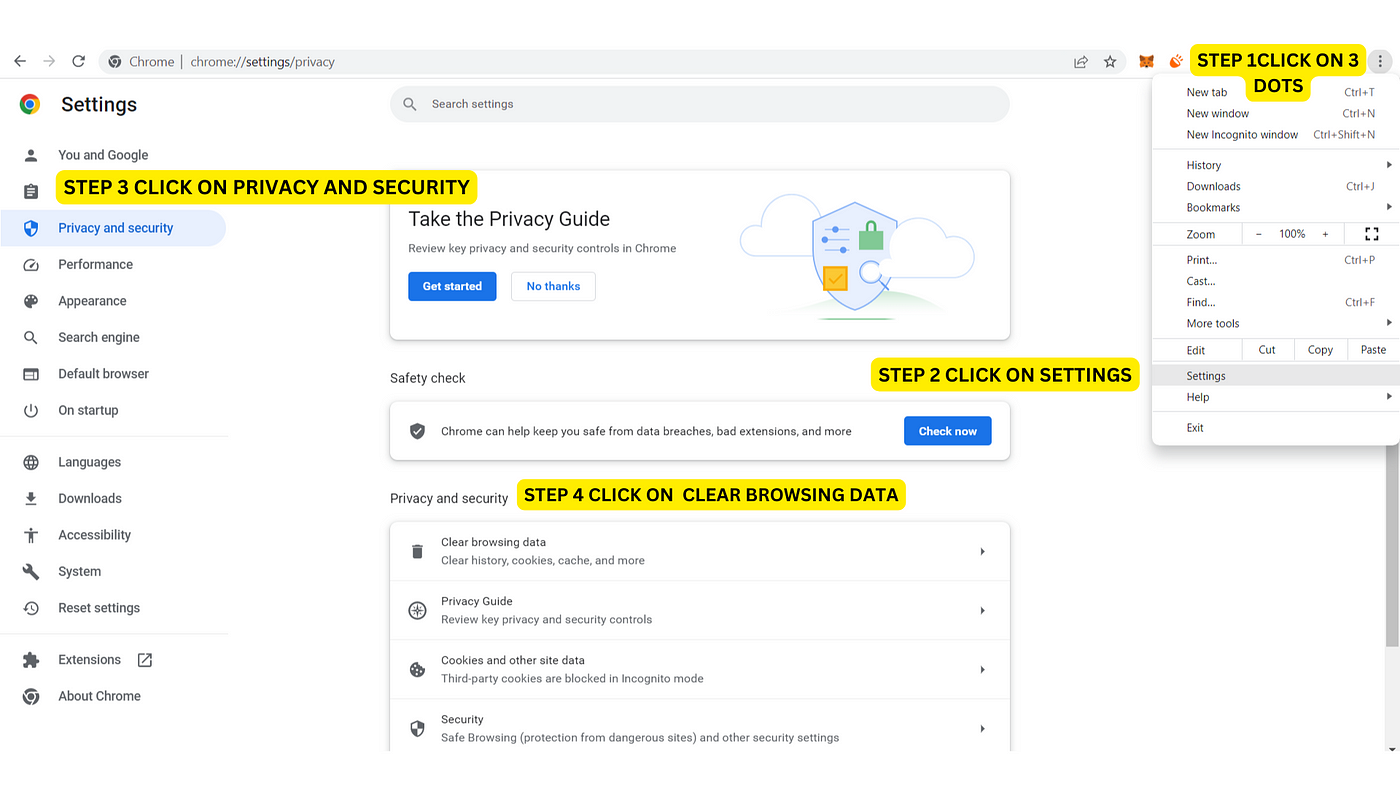Expand More tools submenu arrow
The image size is (1400, 788).
[x=1389, y=323]
